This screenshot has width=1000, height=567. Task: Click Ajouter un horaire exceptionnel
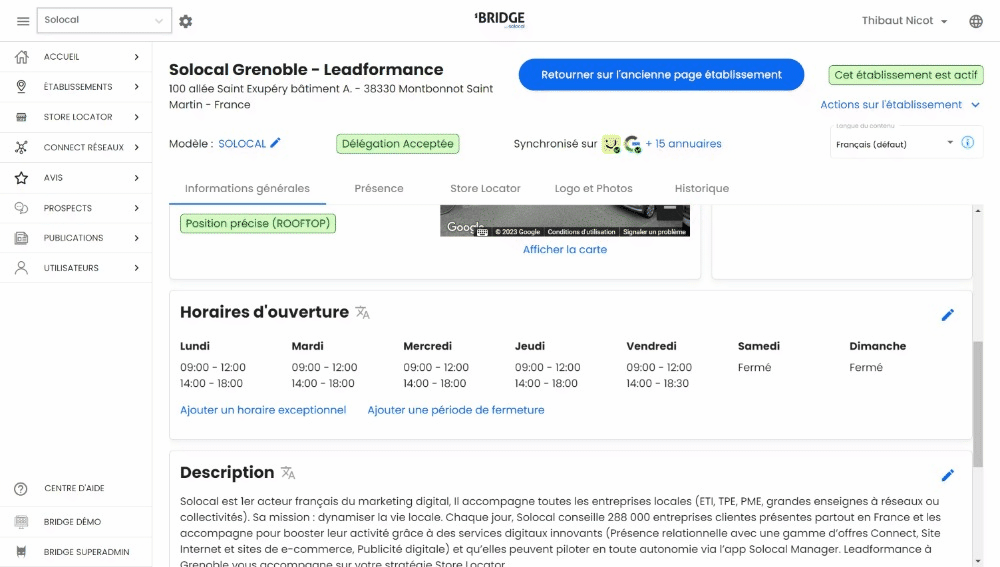click(x=263, y=410)
